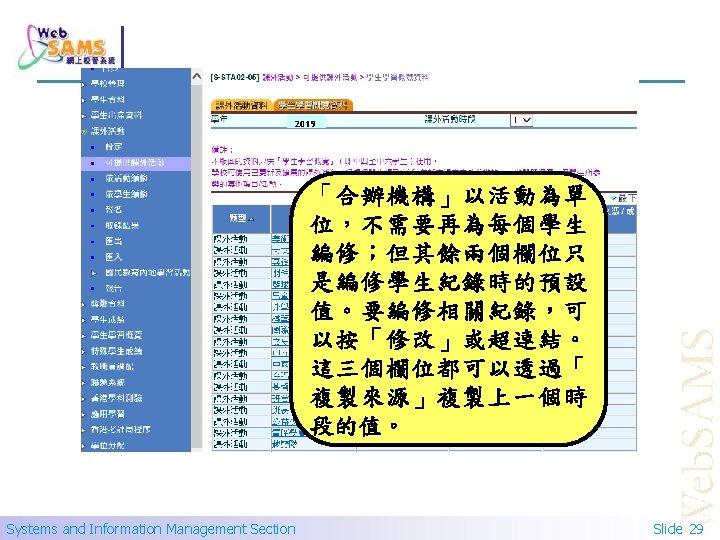Open the 依活動編修 menu item
720x540 pixels.
pos(126,178)
